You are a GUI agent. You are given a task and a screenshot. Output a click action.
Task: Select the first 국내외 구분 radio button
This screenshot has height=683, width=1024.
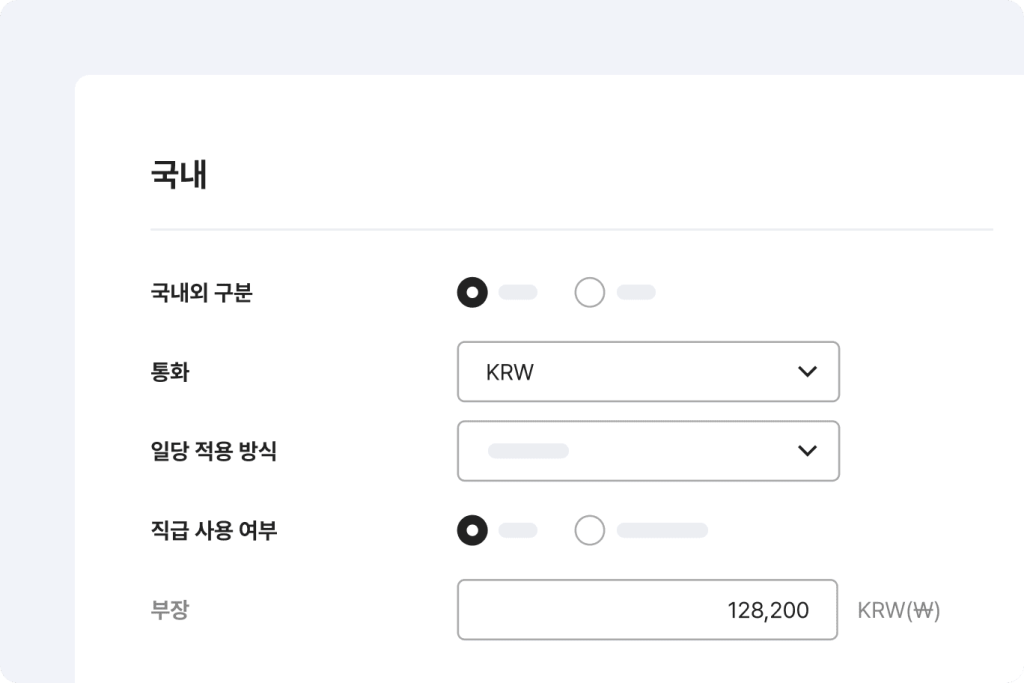[472, 293]
